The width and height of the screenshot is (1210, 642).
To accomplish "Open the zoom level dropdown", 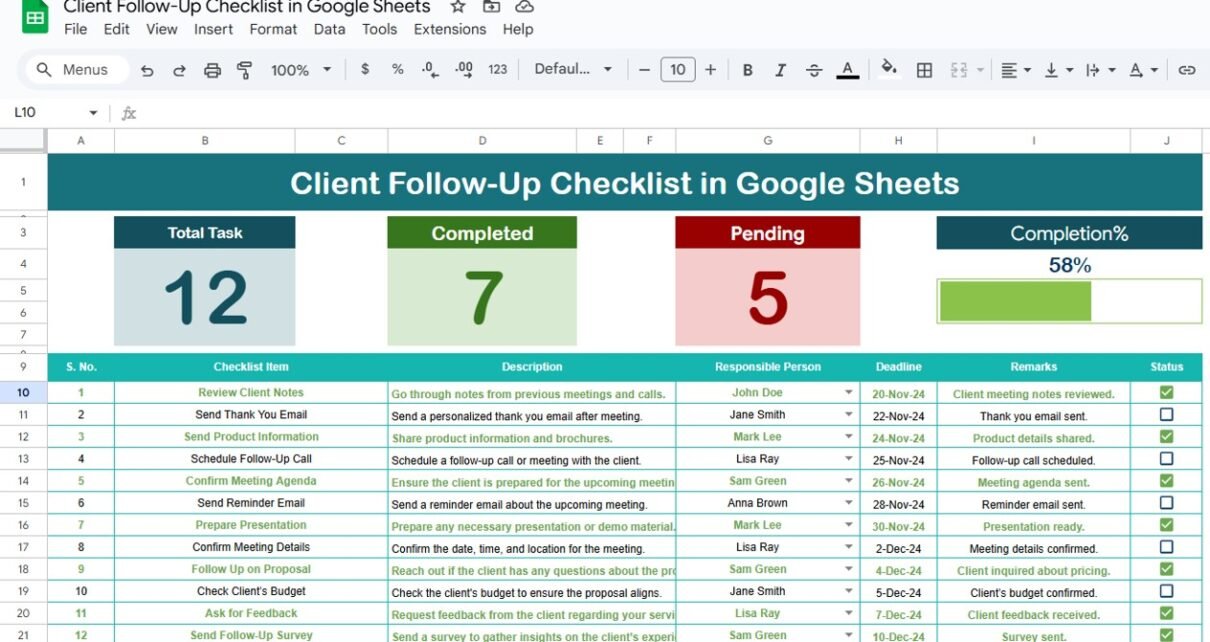I will (x=301, y=70).
